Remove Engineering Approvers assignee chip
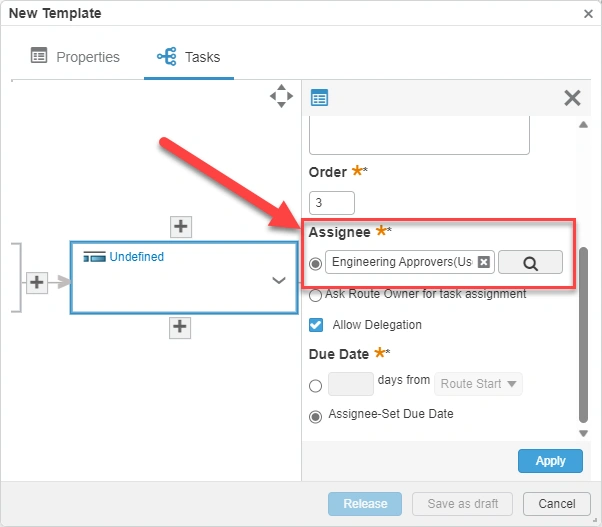 (x=484, y=262)
